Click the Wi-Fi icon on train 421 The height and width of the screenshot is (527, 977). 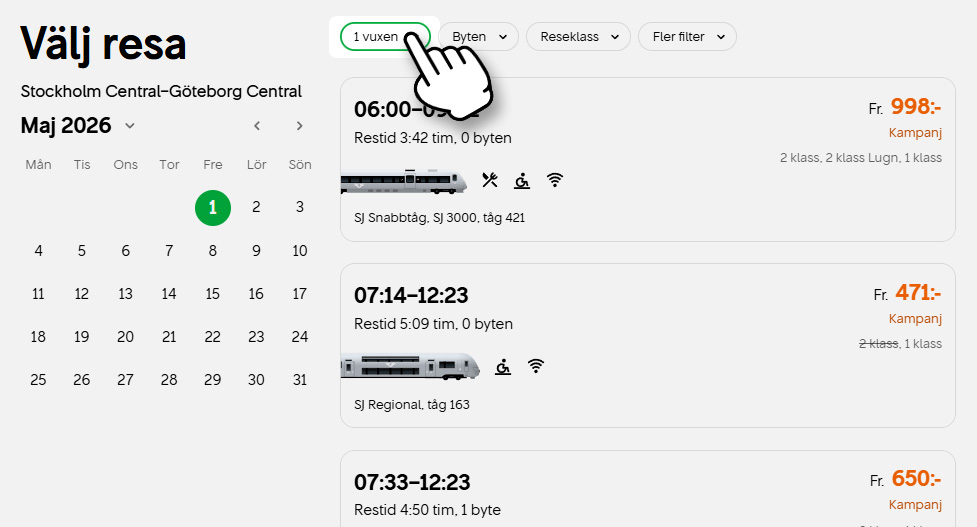(555, 180)
